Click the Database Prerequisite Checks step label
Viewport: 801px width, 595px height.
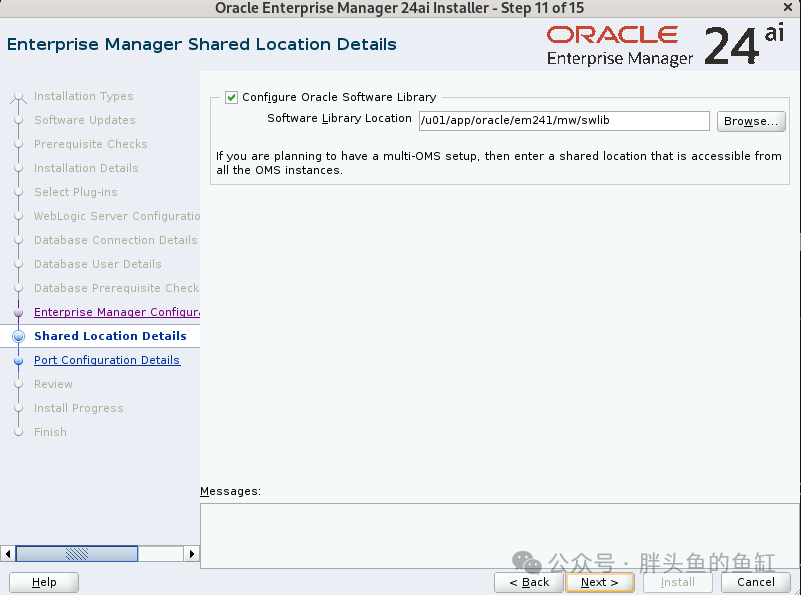point(117,288)
